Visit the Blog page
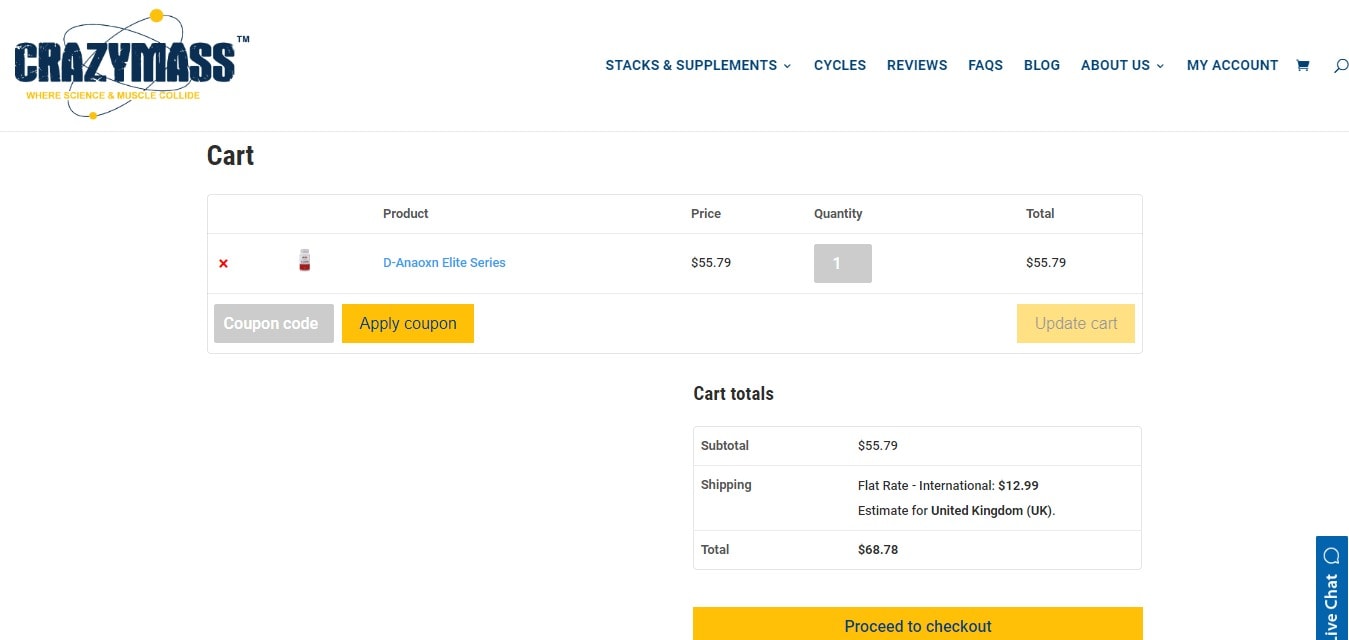Image resolution: width=1349 pixels, height=640 pixels. tap(1042, 65)
